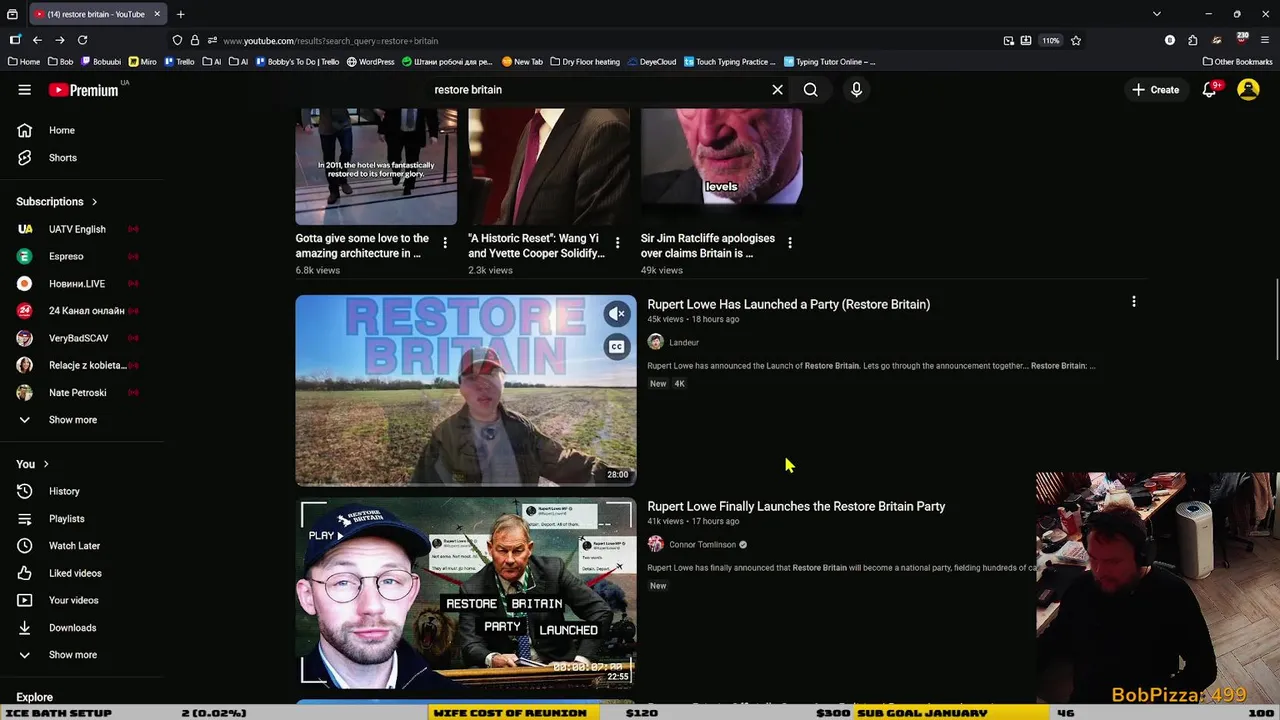This screenshot has height=720, width=1280.
Task: Open 'Rupert Lowe Finally Launches' video title
Action: tap(796, 506)
